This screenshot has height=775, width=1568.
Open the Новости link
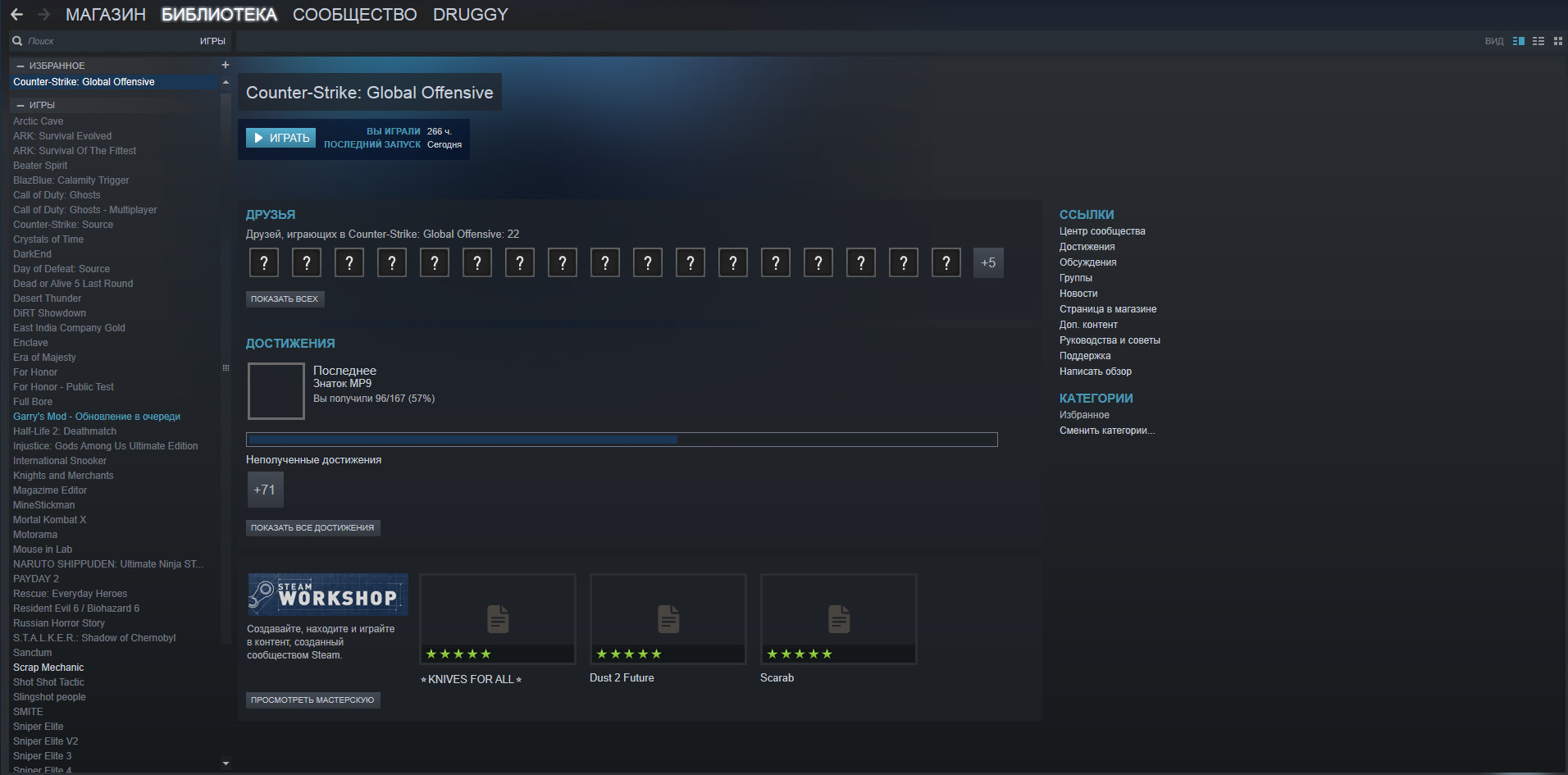click(1078, 294)
